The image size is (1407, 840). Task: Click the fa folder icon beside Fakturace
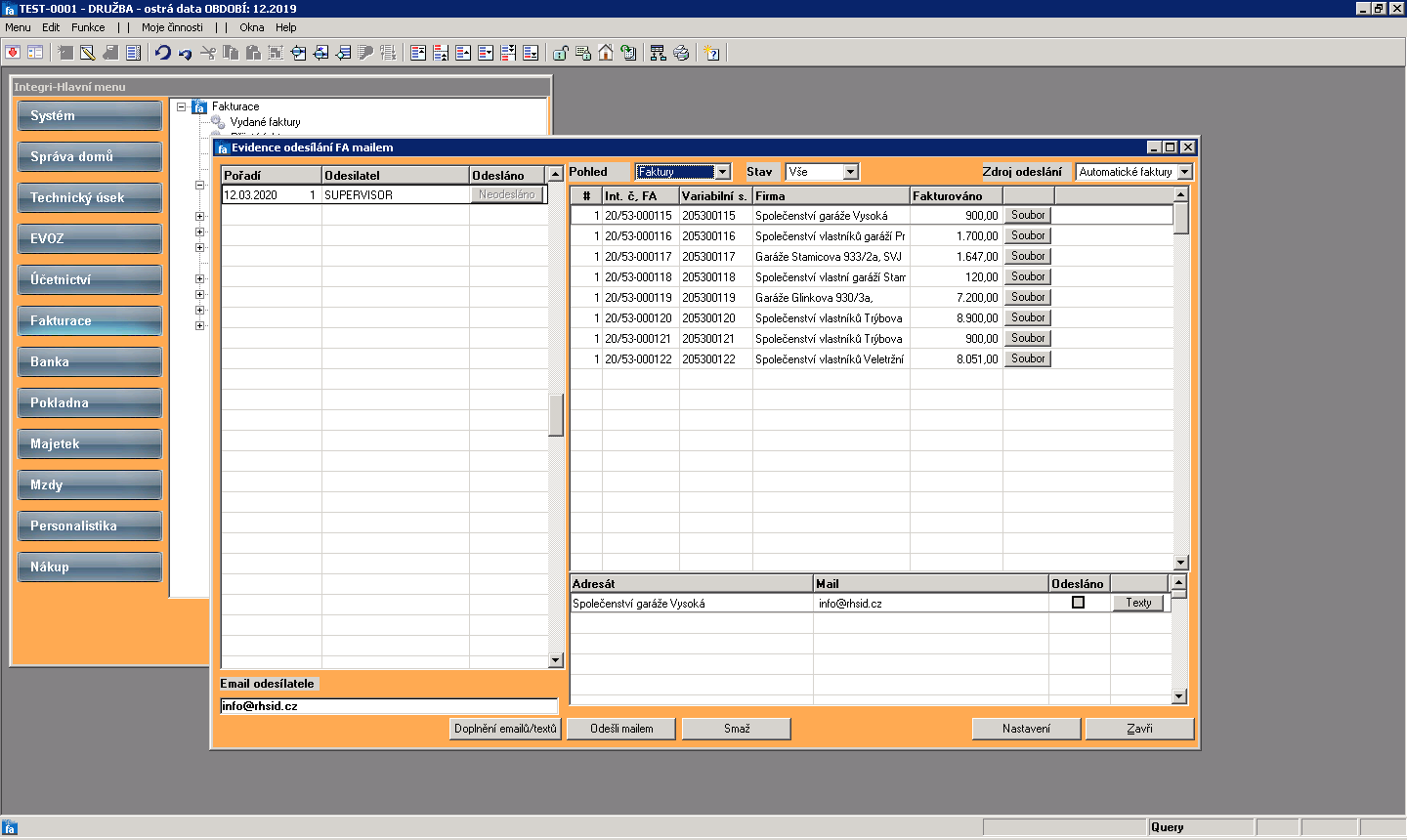[x=199, y=106]
